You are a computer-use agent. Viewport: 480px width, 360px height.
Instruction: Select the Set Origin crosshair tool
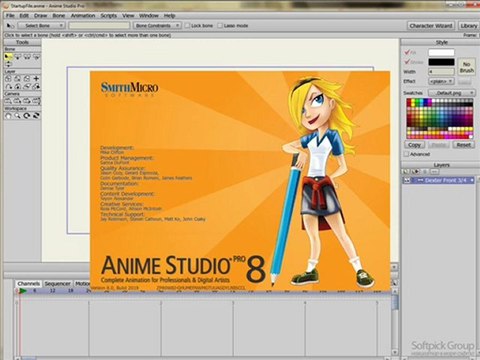click(x=37, y=79)
